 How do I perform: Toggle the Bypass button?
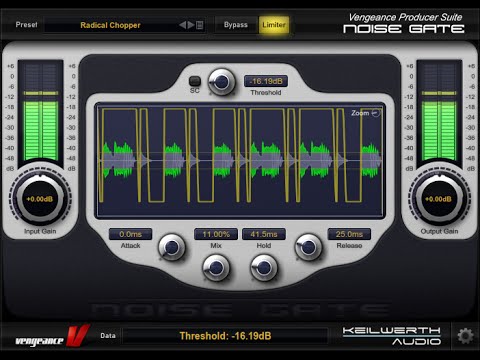tap(236, 25)
